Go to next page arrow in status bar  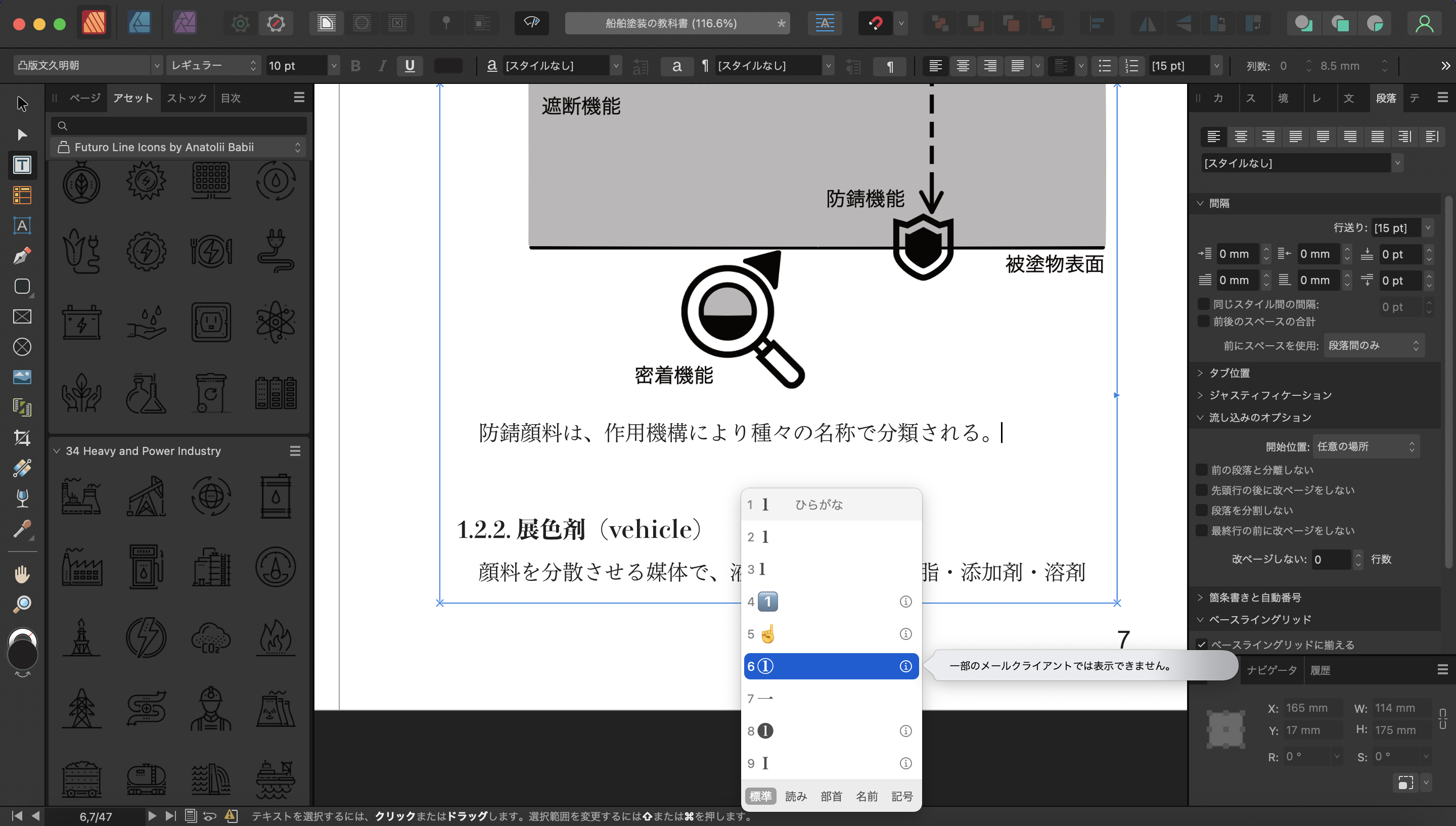pos(152,816)
